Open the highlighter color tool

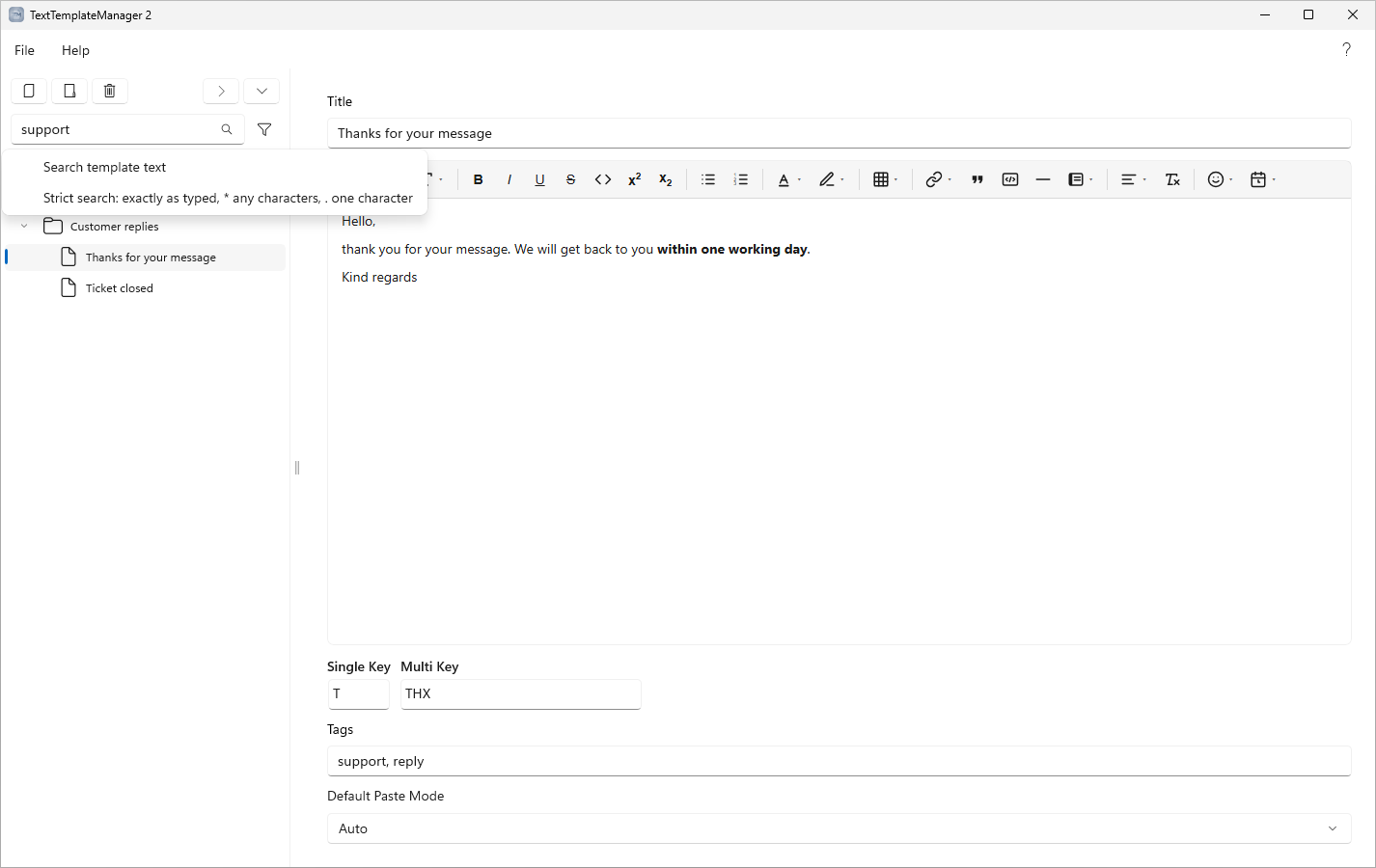point(831,179)
